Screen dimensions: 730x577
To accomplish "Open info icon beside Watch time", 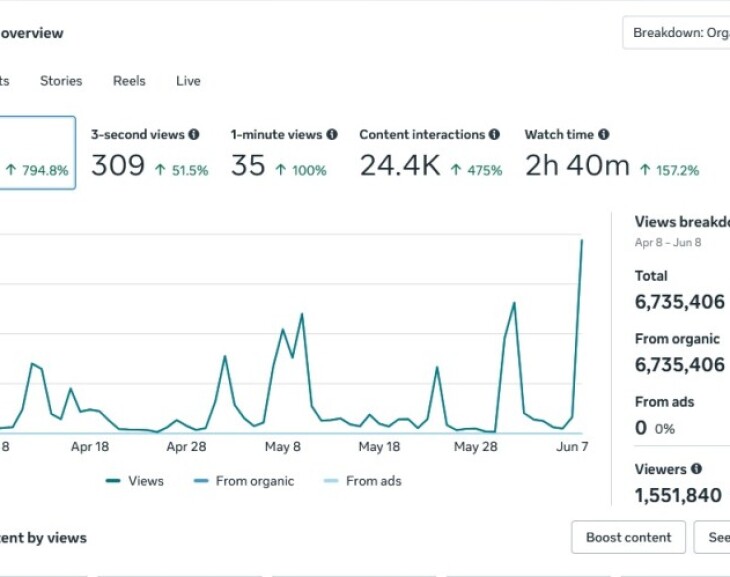I will [603, 135].
